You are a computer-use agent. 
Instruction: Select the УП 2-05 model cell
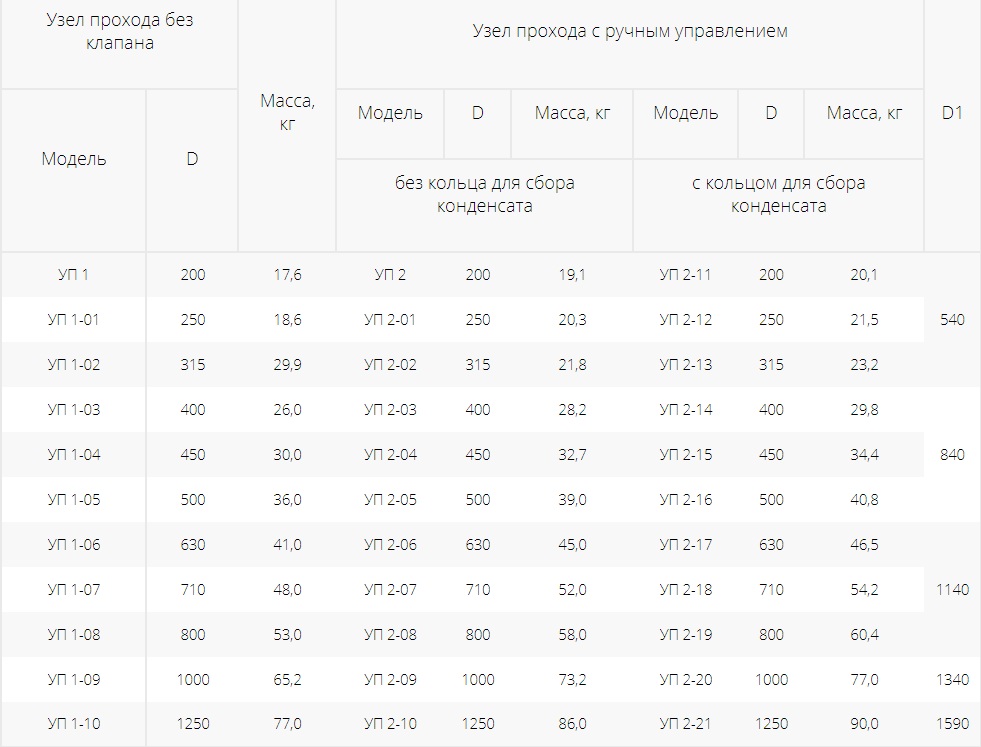point(390,500)
